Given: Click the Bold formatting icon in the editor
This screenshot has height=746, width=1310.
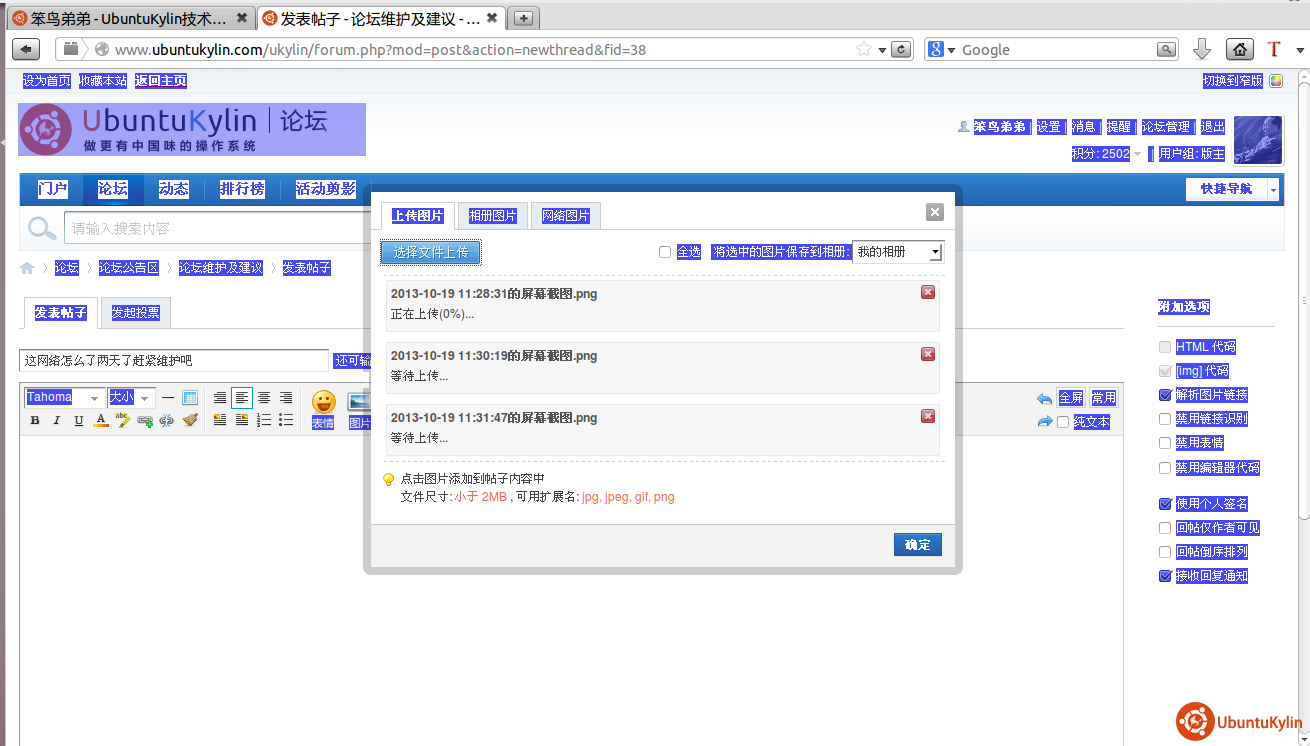Looking at the screenshot, I should pos(35,421).
